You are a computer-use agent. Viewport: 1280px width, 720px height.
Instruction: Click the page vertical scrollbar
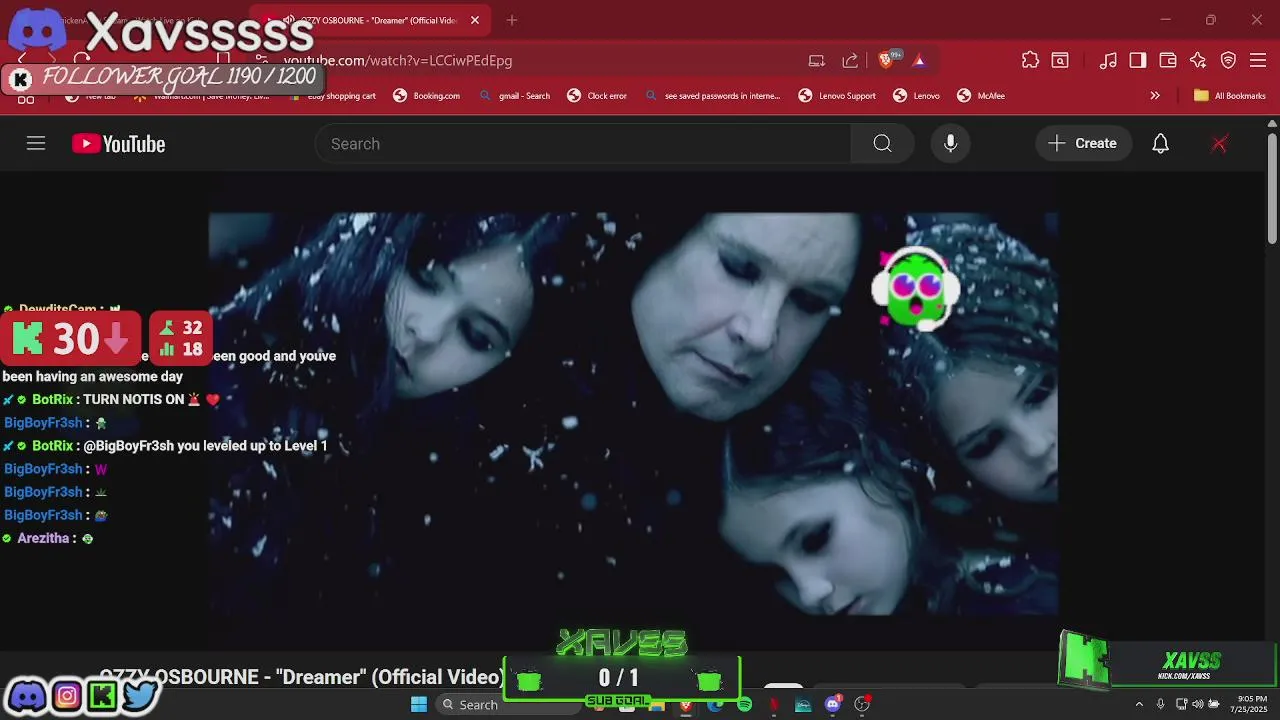click(x=1272, y=190)
